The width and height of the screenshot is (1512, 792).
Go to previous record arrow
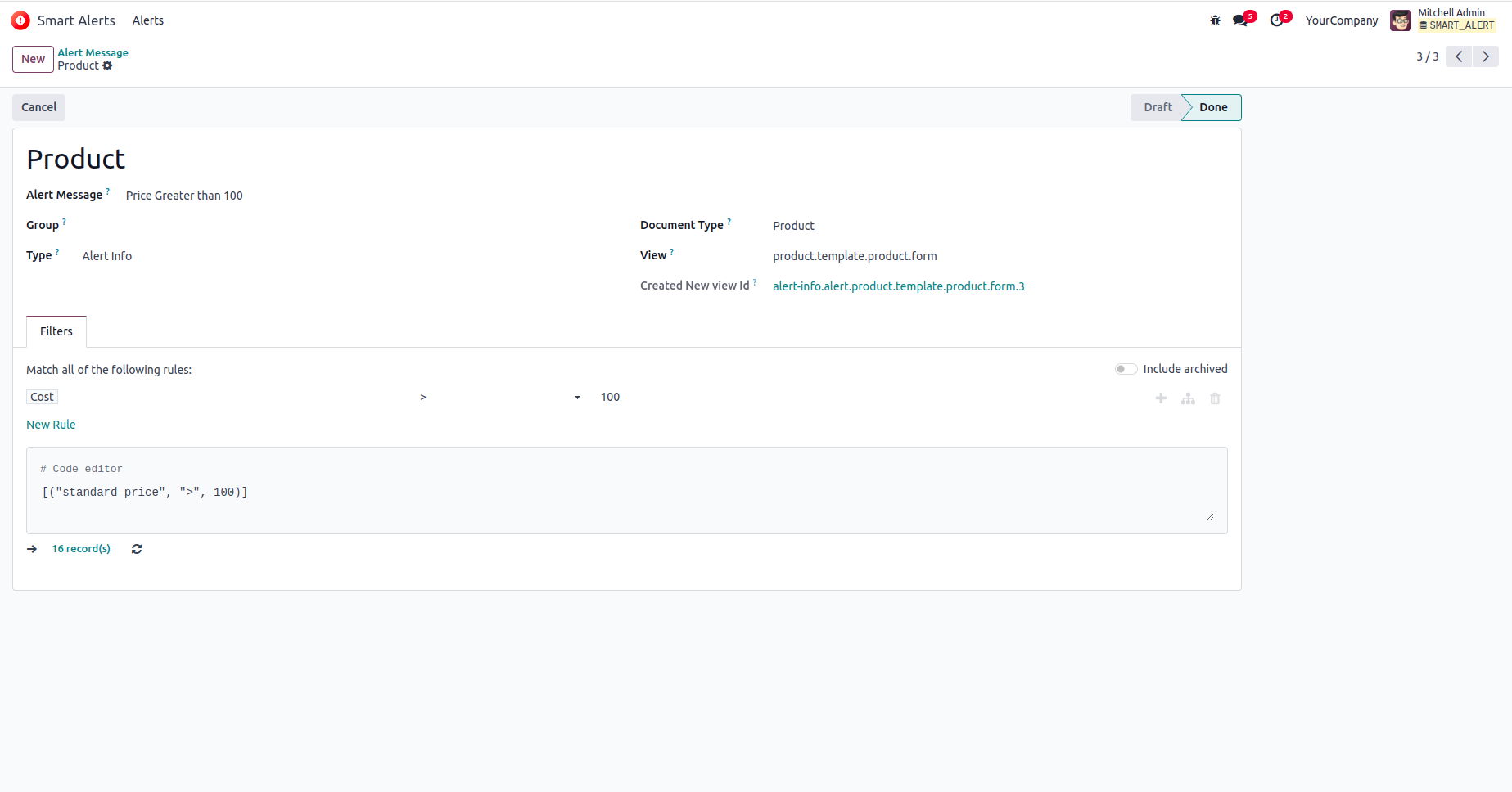point(1459,56)
